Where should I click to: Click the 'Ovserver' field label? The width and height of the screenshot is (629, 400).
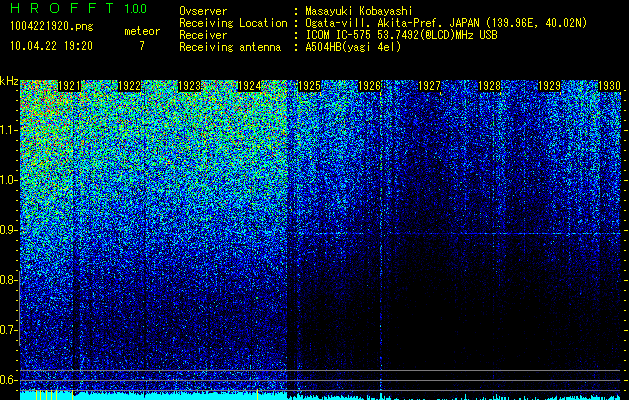tap(203, 11)
